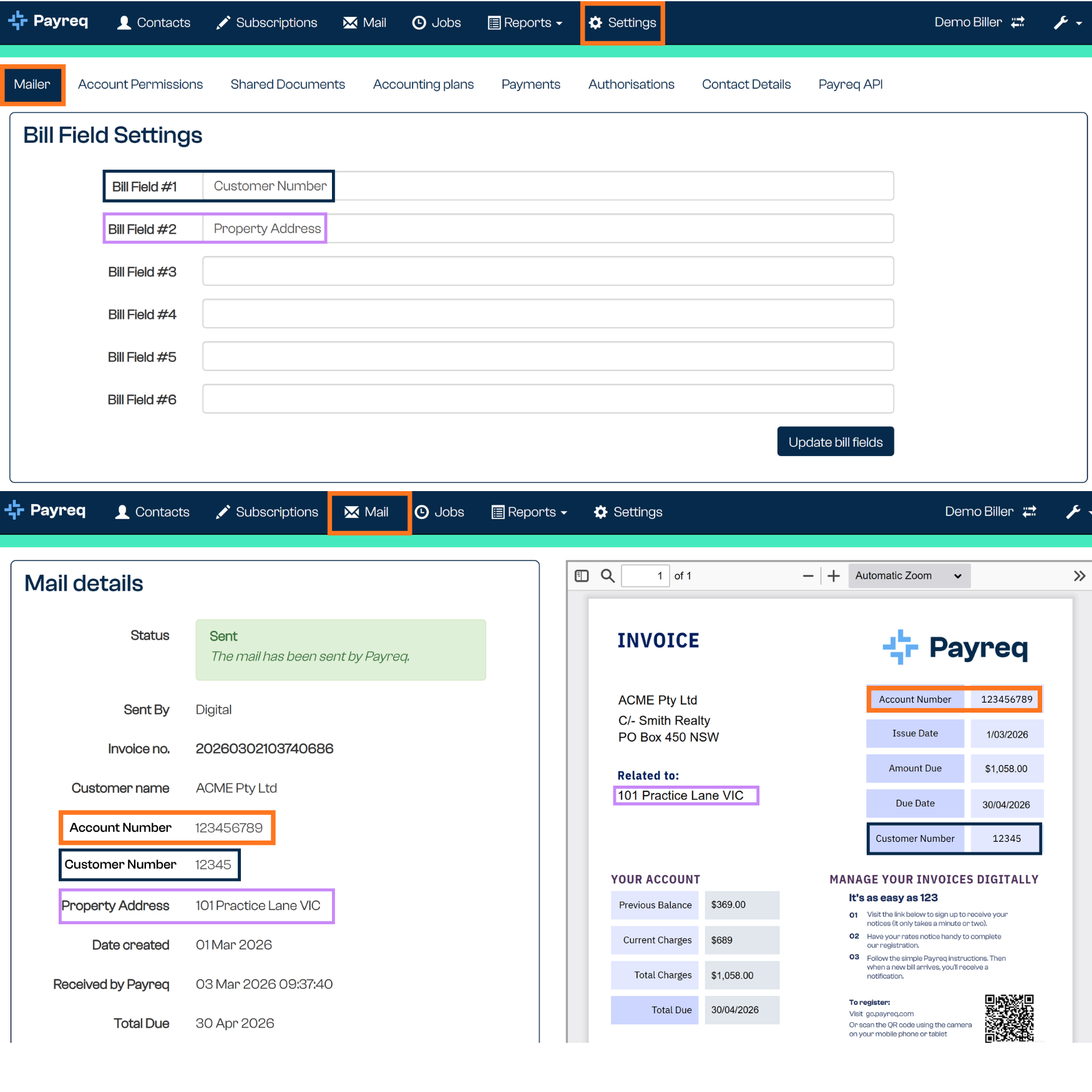Click the empty Bill Field #3 input
Image resolution: width=1092 pixels, height=1092 pixels.
point(548,271)
